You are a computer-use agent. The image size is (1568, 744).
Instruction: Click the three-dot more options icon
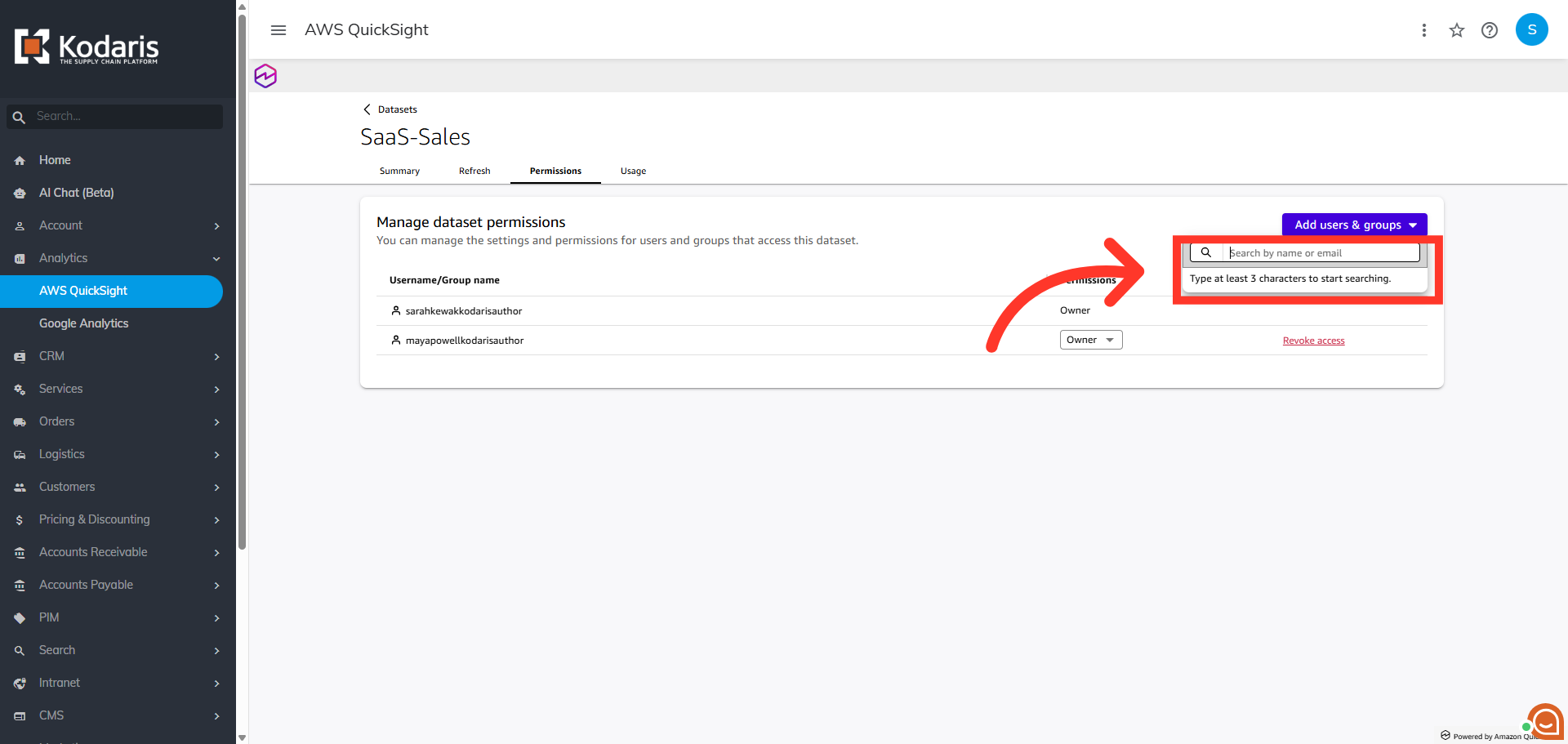tap(1424, 30)
